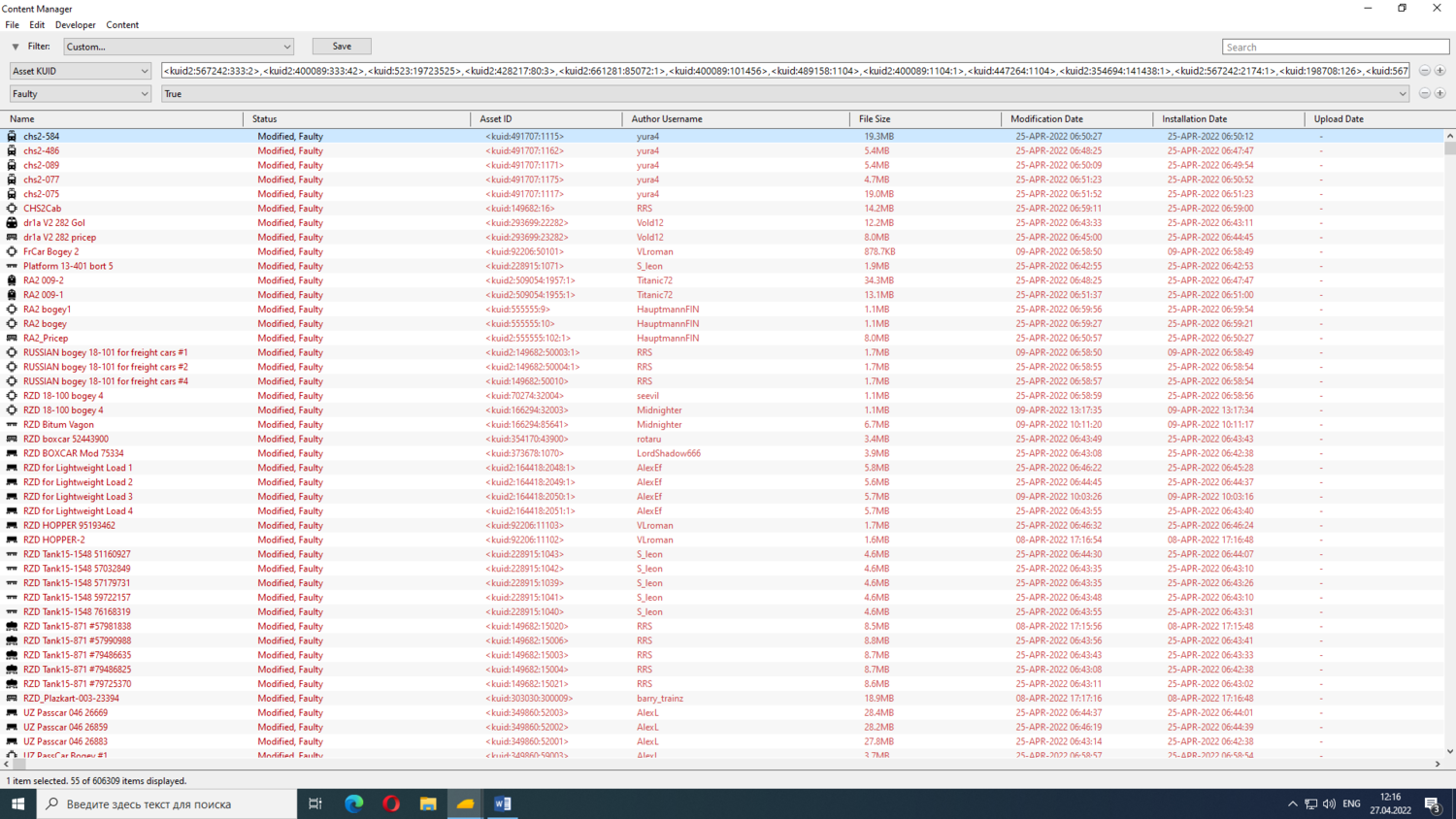The width and height of the screenshot is (1456, 819).
Task: Sort by the Installation Date column header
Action: 1229,119
